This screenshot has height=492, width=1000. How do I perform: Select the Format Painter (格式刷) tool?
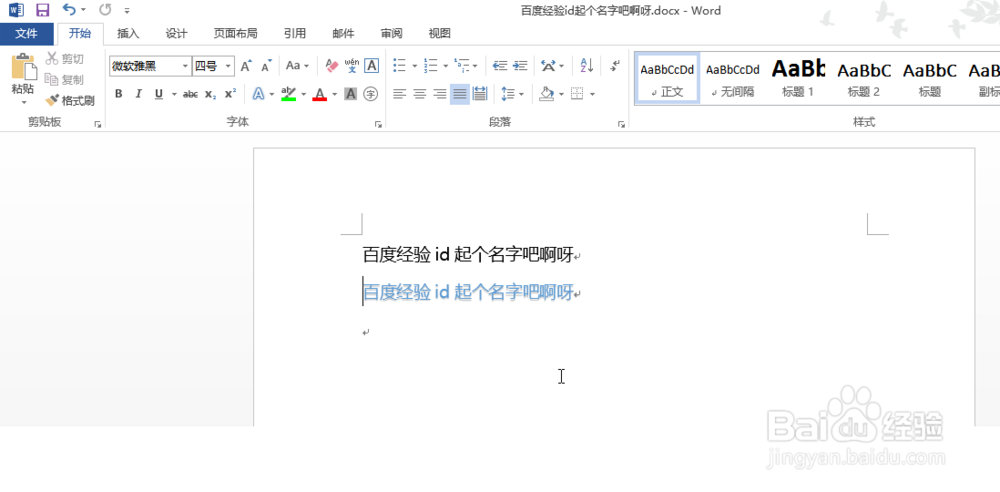click(x=70, y=101)
